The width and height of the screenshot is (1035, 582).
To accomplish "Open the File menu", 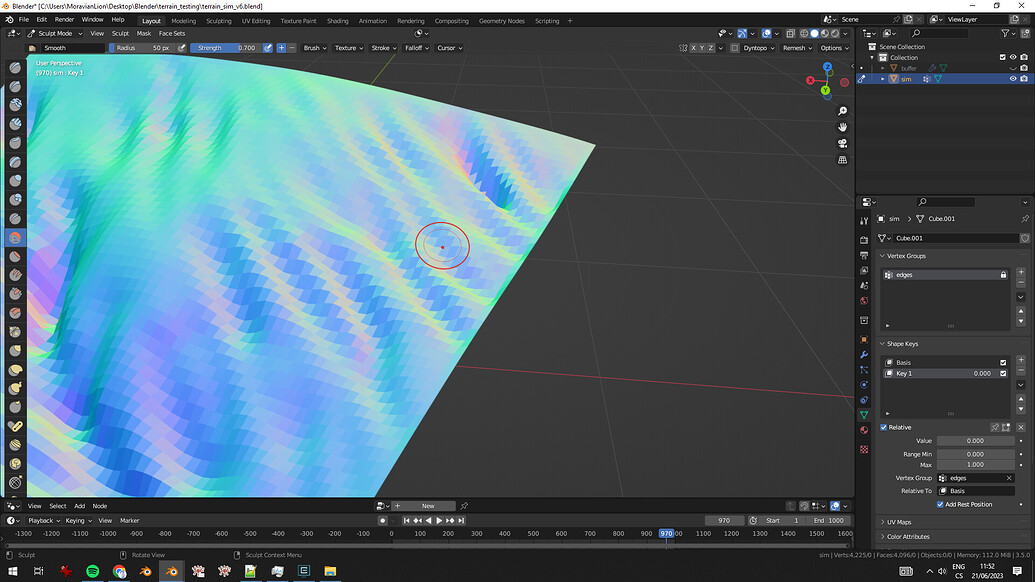I will pyautogui.click(x=24, y=20).
